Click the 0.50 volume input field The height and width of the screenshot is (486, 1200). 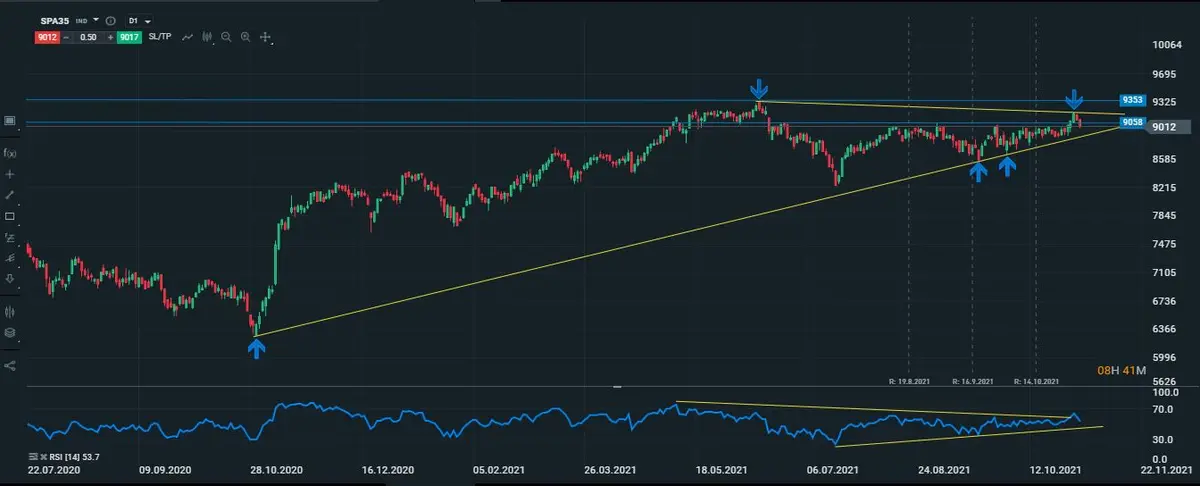point(87,37)
